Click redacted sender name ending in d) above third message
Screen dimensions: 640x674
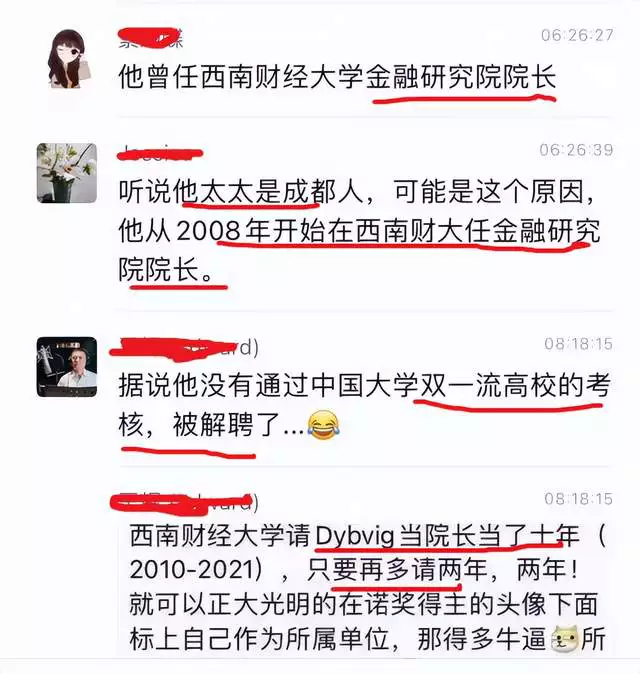pyautogui.click(x=184, y=347)
